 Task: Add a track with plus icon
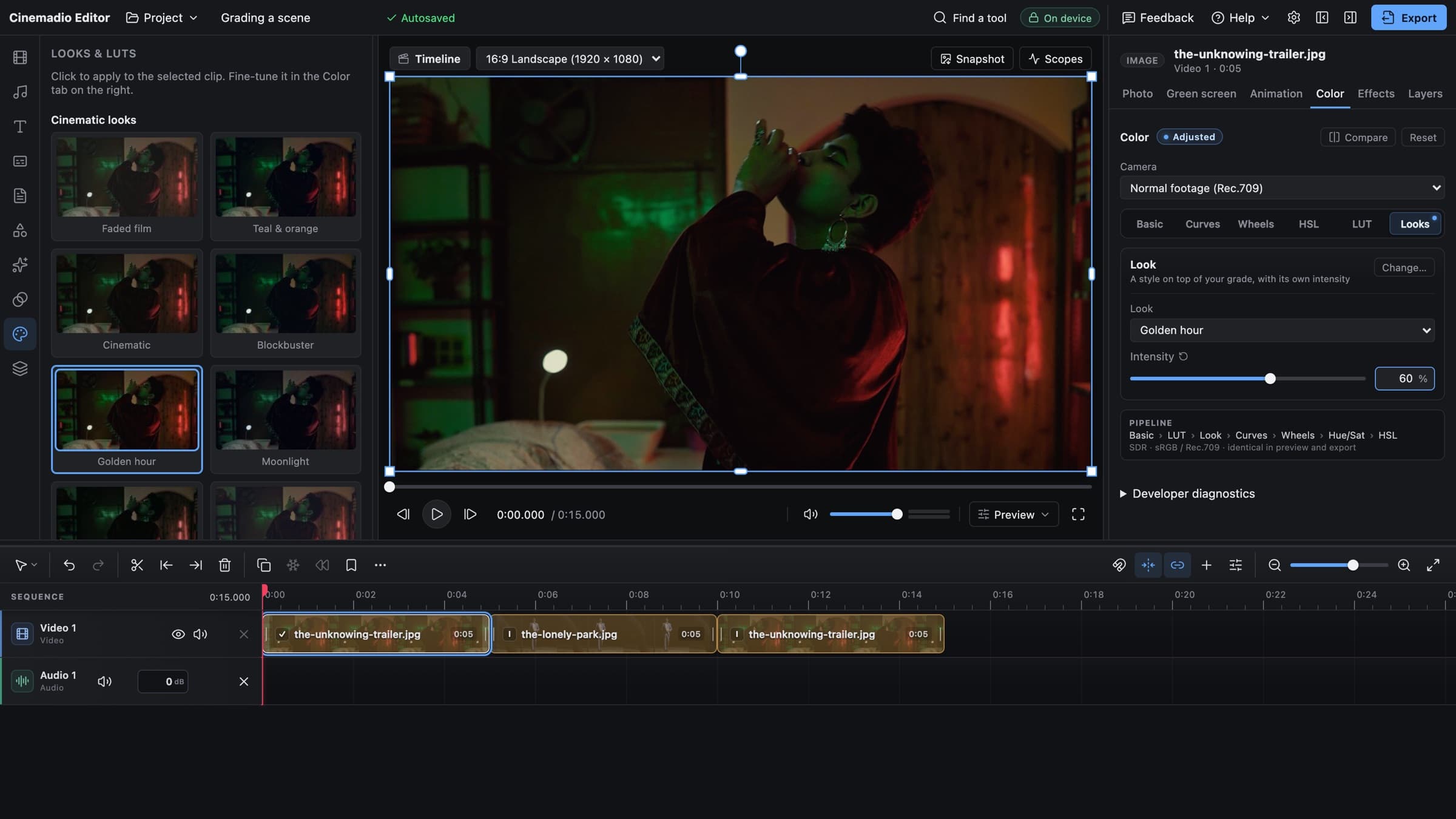[1207, 565]
